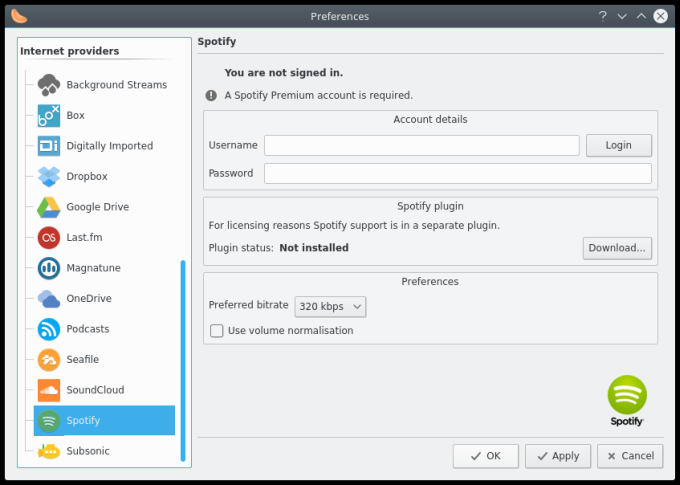This screenshot has height=485, width=680.
Task: Click the Dropbox icon in sidebar
Action: point(49,176)
